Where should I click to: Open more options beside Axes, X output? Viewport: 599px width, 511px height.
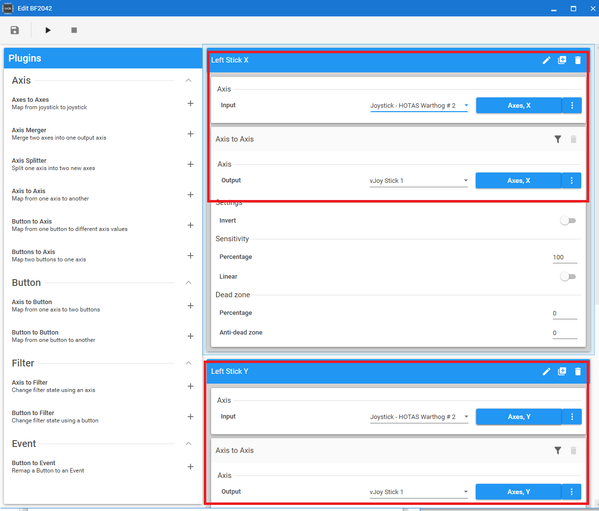[x=571, y=181]
